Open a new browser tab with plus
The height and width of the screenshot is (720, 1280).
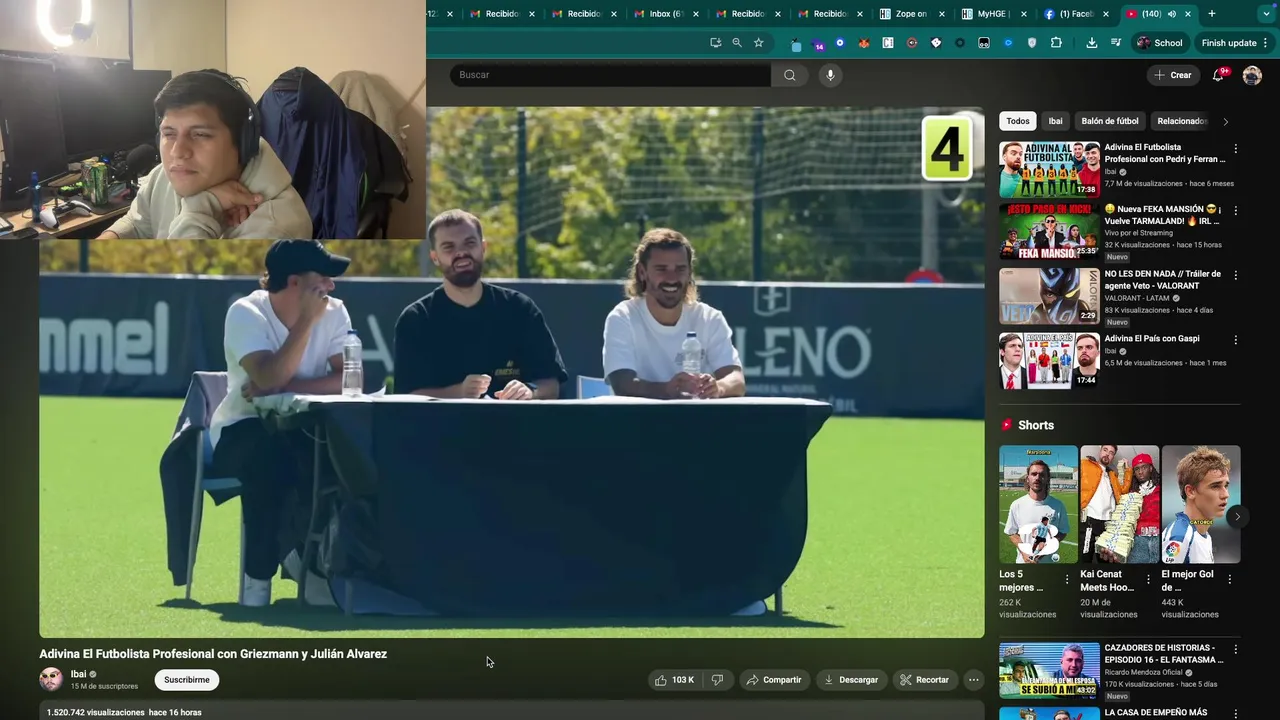(x=1212, y=14)
